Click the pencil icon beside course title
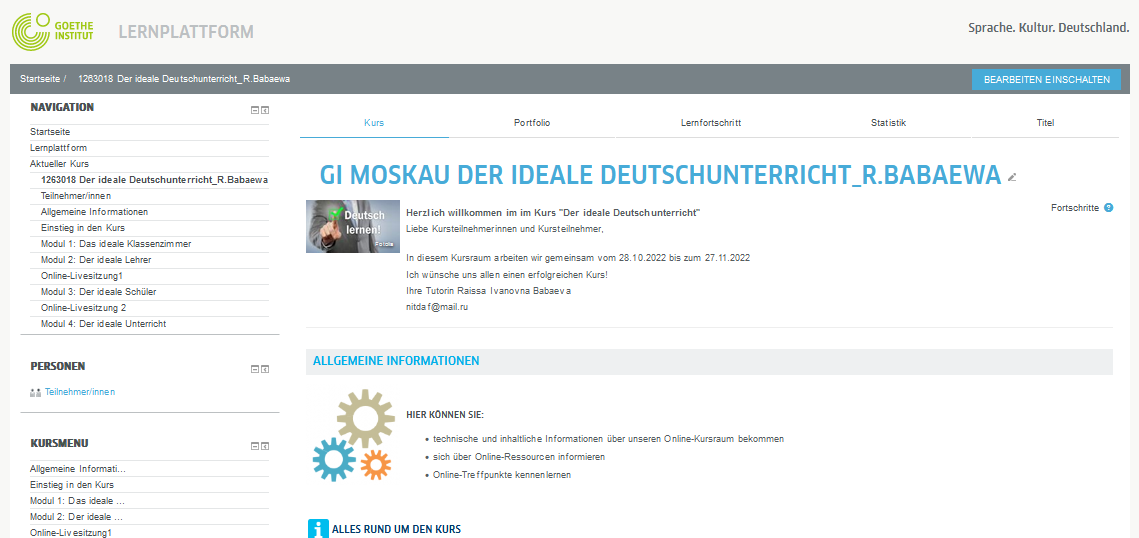 1012,177
